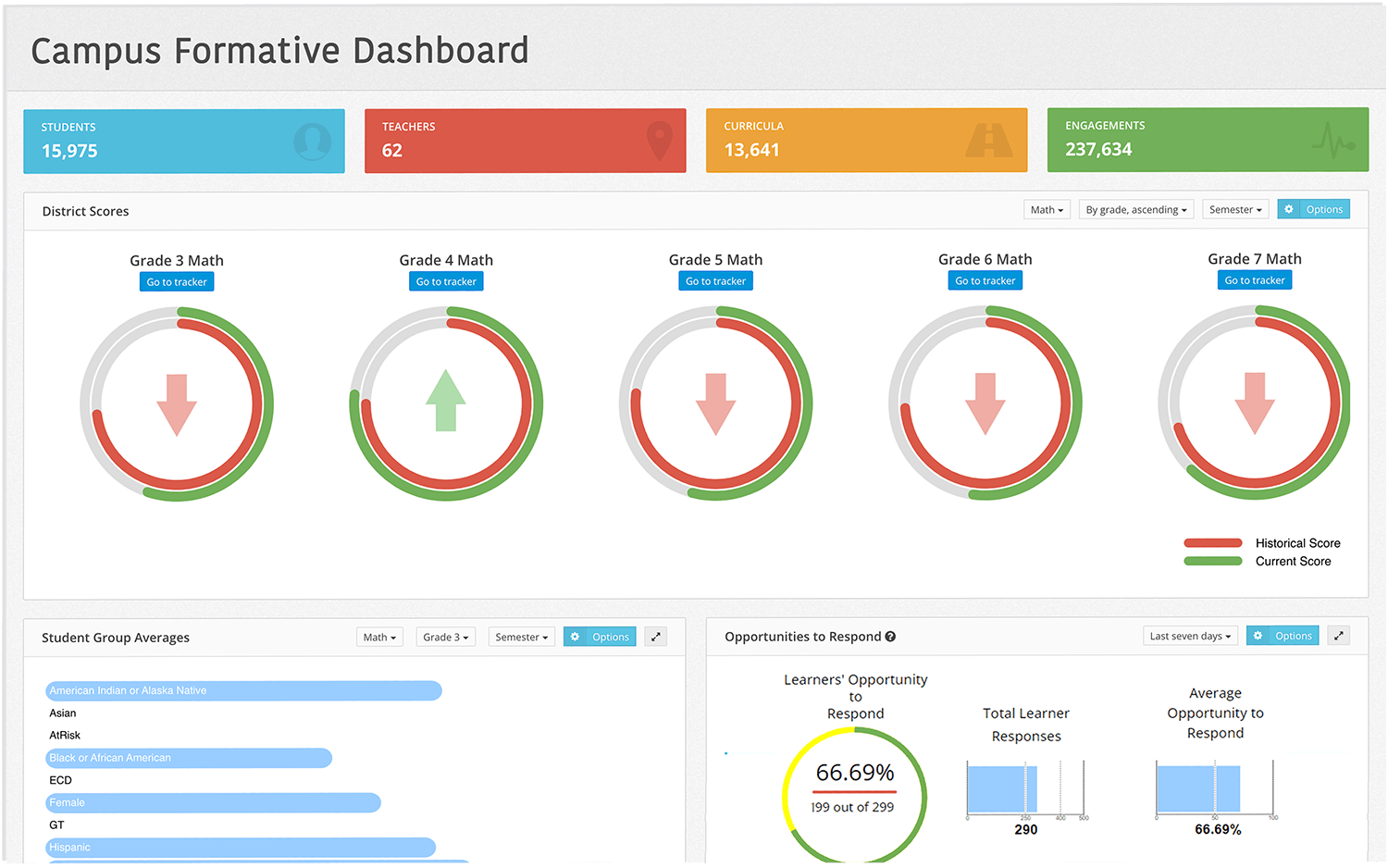1388x868 pixels.
Task: Click the Total Learner Responses value 290
Action: click(1026, 830)
